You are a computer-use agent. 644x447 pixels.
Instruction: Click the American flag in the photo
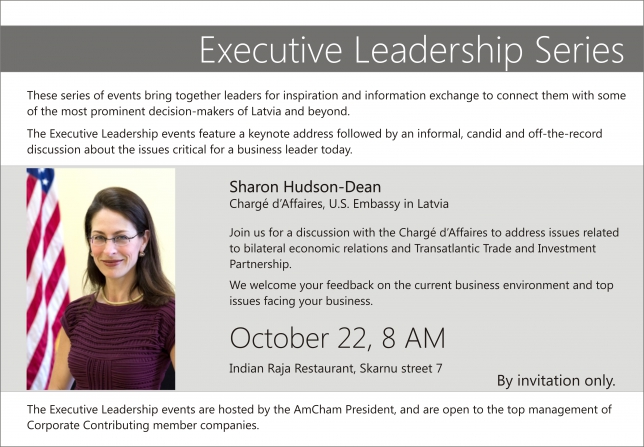(46, 279)
